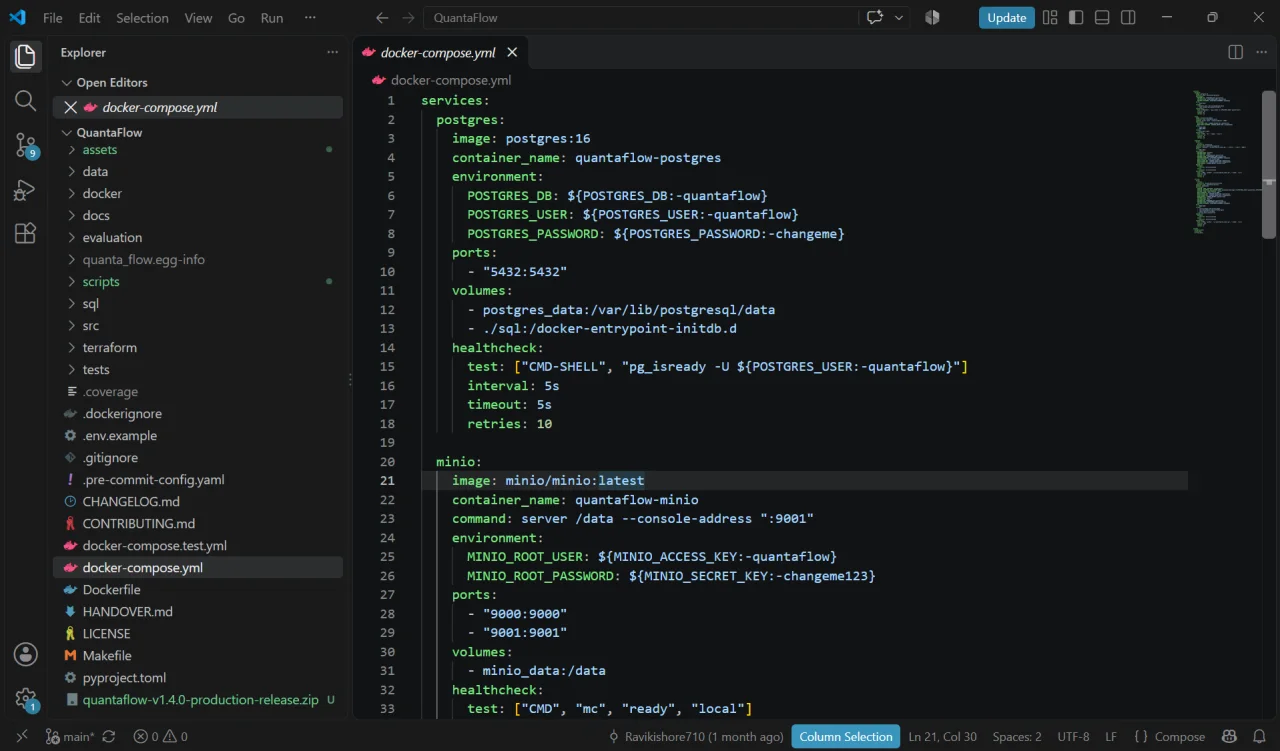Click the QuantaFlow command center search box

pyautogui.click(x=640, y=18)
